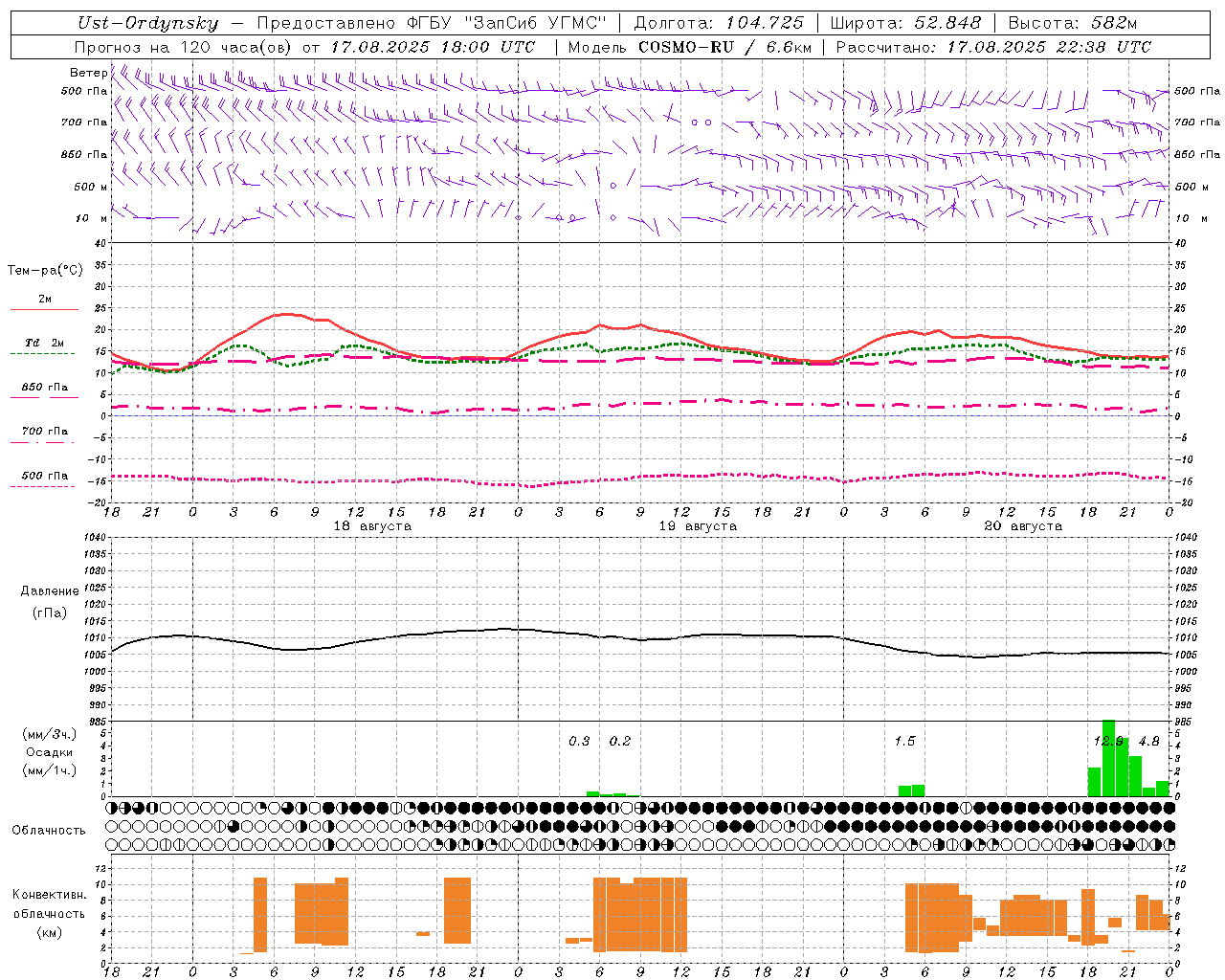Image resolution: width=1225 pixels, height=980 pixels.
Task: Click the 12.9 precipitation value
Action: coord(1108,741)
